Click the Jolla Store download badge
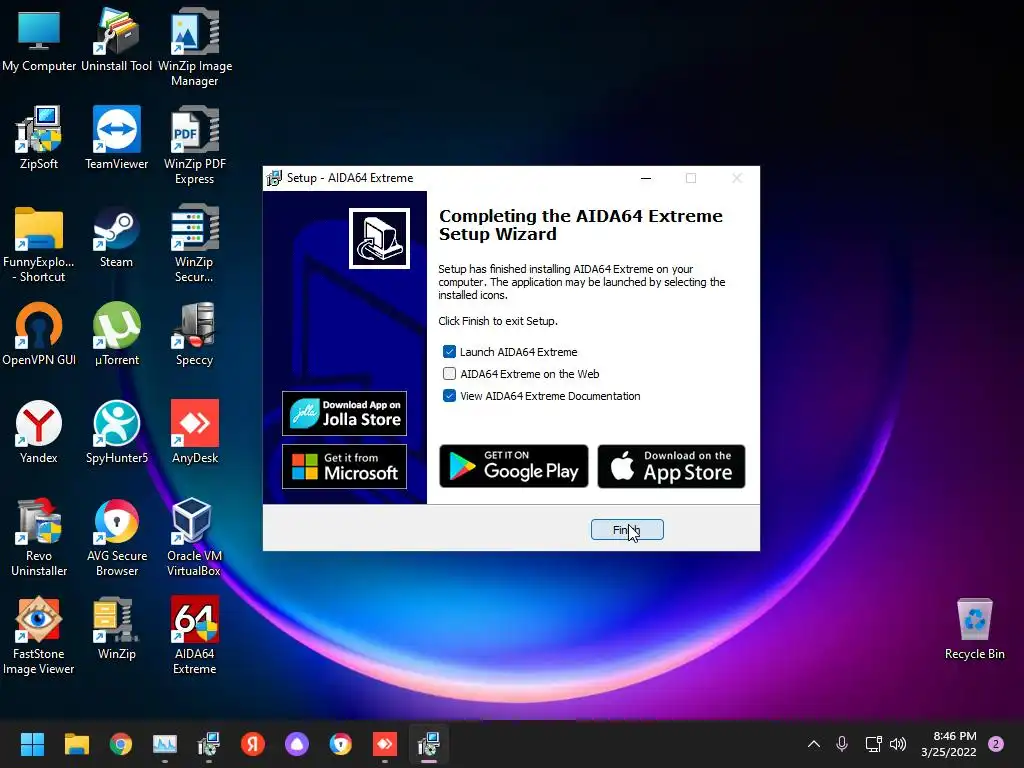 coord(344,413)
